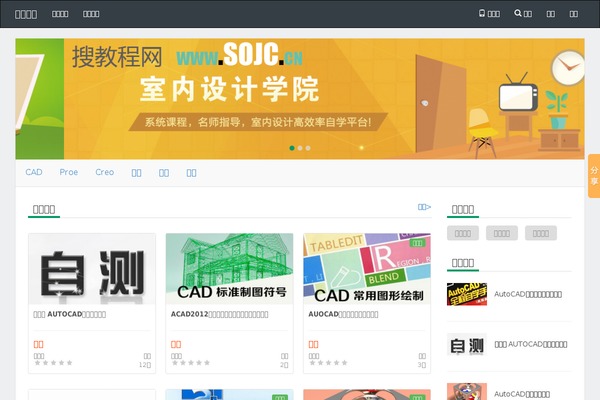Open the yellow-black AutoCAD sidebar thumbnail

pos(467,294)
